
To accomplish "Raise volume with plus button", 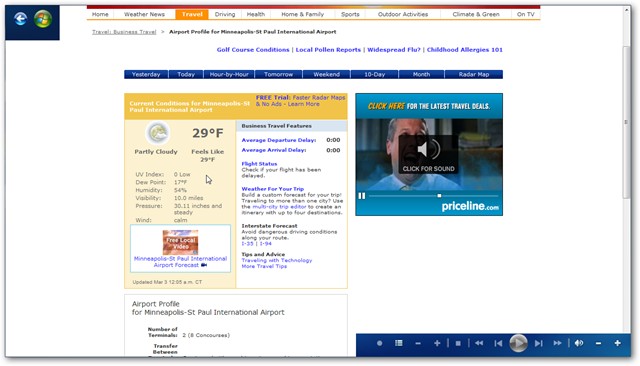I will (618, 343).
